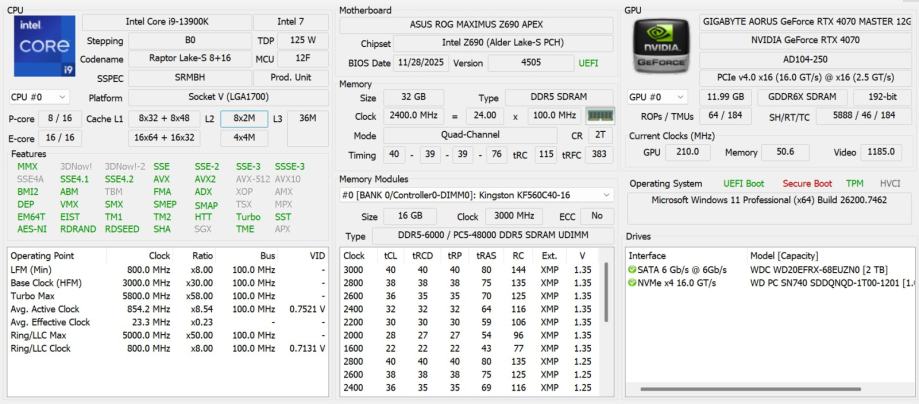The image size is (919, 404).
Task: Click the 4x4M L2 cache field
Action: 244,138
